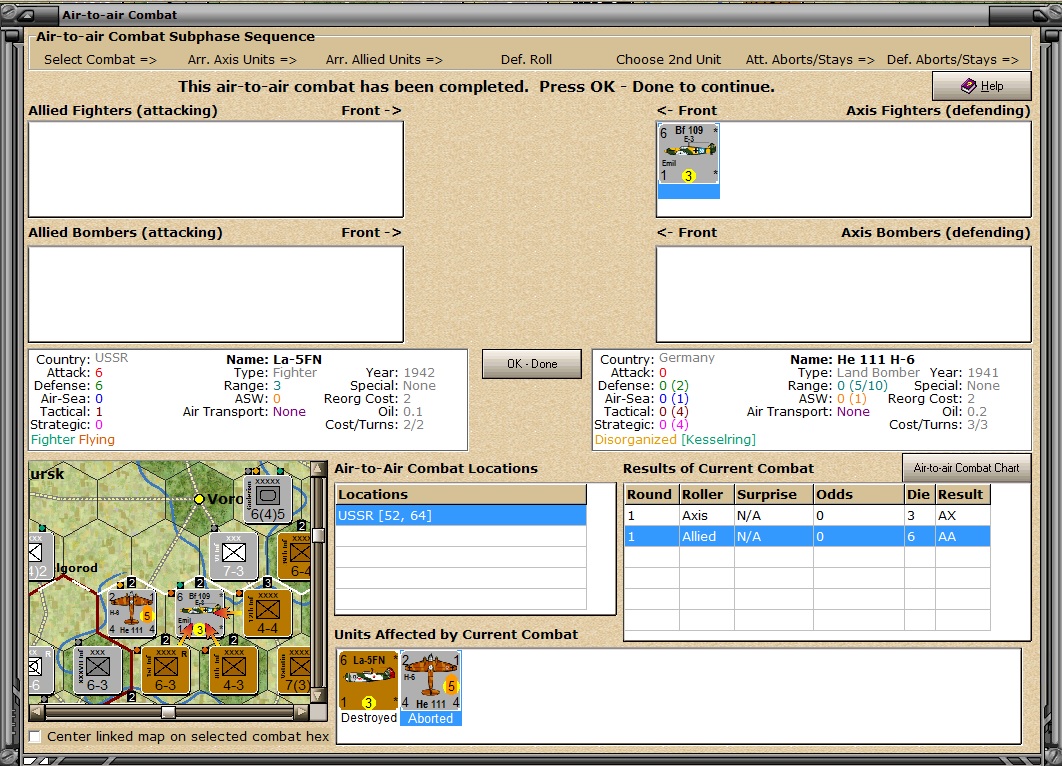Open the Air-to-air Combat Chart

point(966,468)
